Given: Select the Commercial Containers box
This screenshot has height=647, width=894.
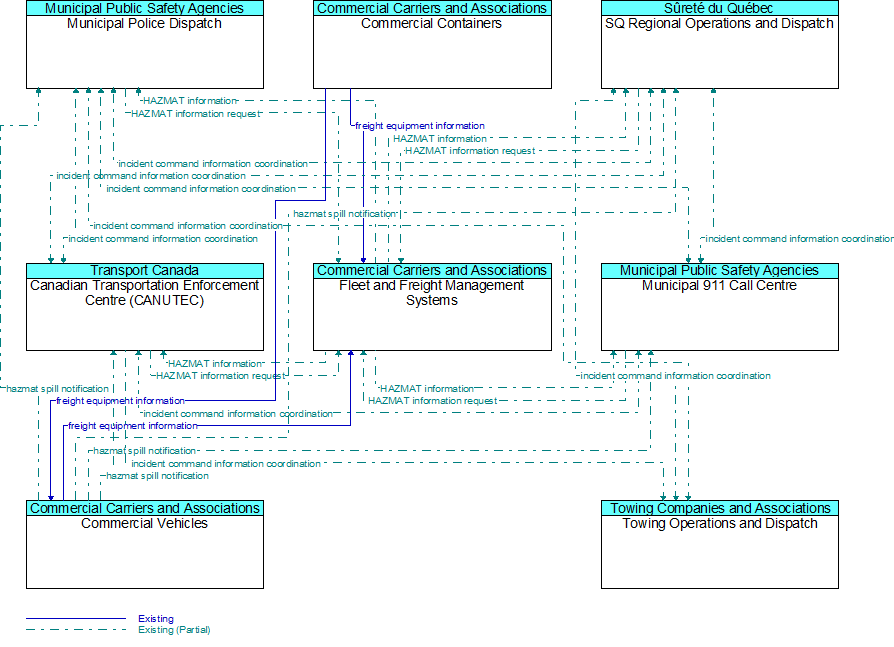Looking at the screenshot, I should (x=432, y=44).
